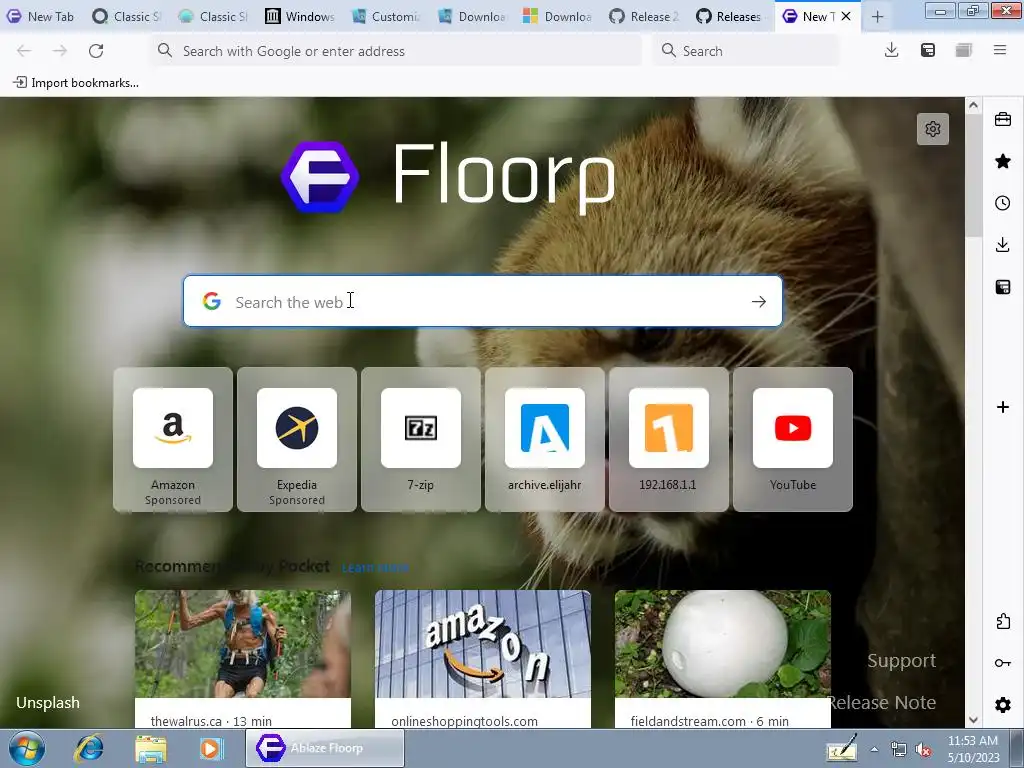This screenshot has width=1024, height=768.
Task: Open onlineshoppingtools.com Amazon story thumbnail
Action: [483, 644]
